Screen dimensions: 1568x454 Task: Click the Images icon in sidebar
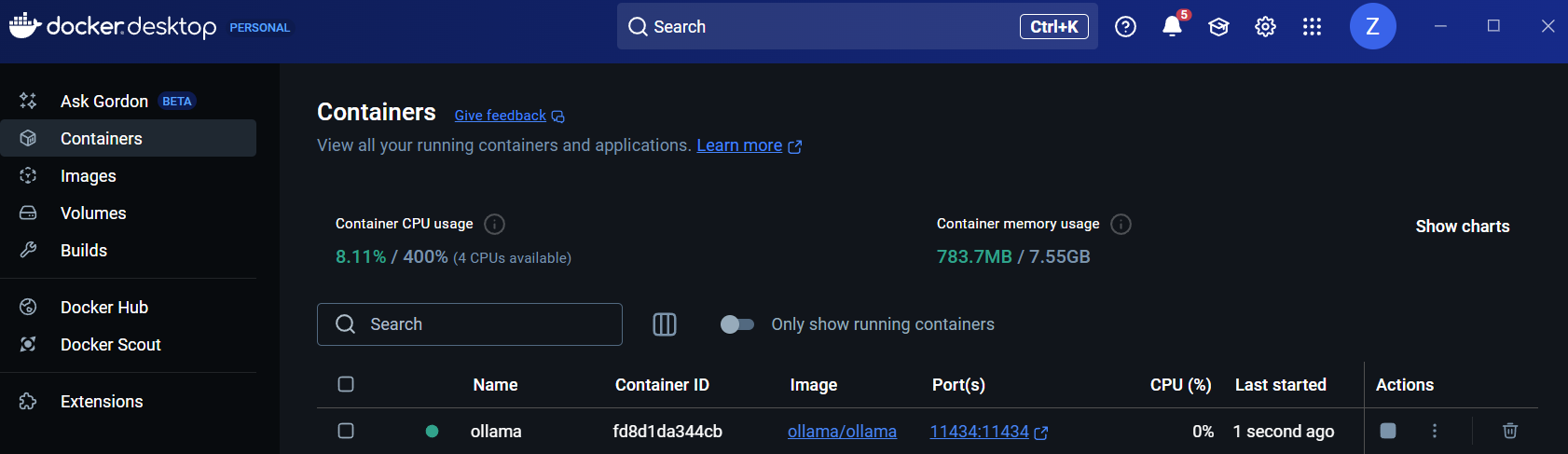coord(28,175)
